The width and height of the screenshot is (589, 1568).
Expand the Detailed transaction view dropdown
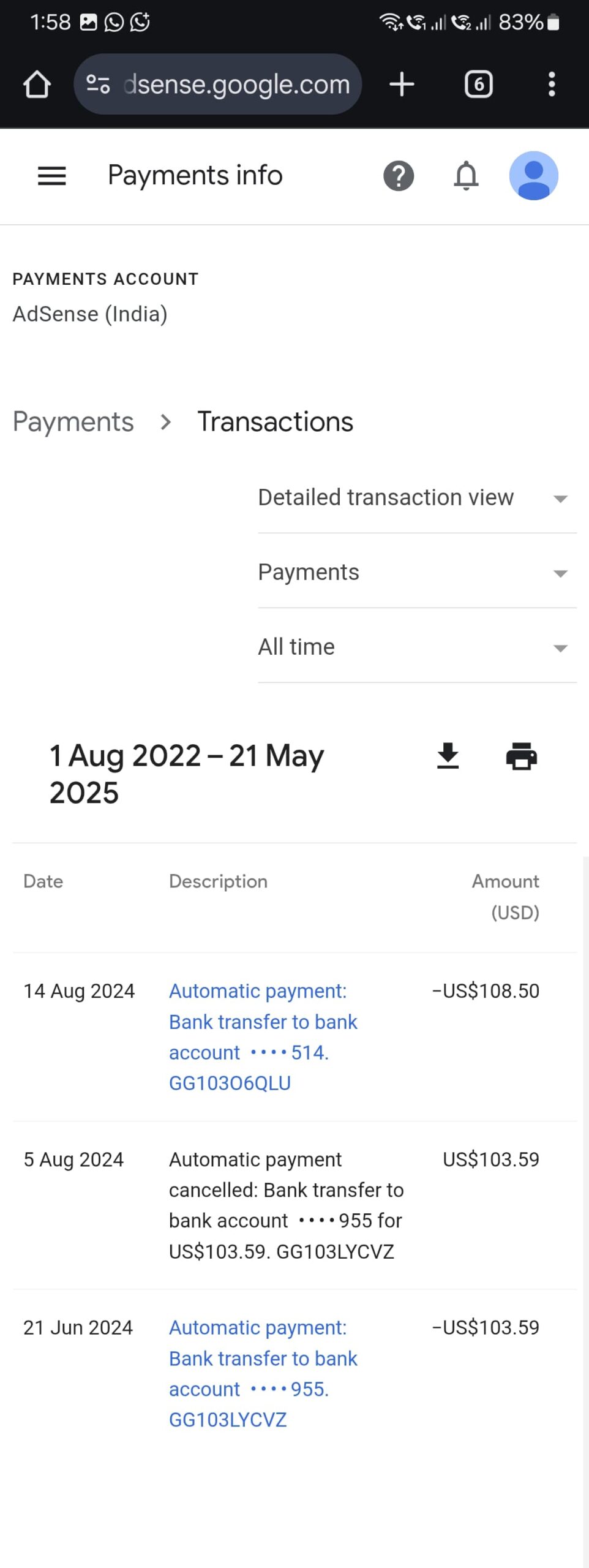417,497
